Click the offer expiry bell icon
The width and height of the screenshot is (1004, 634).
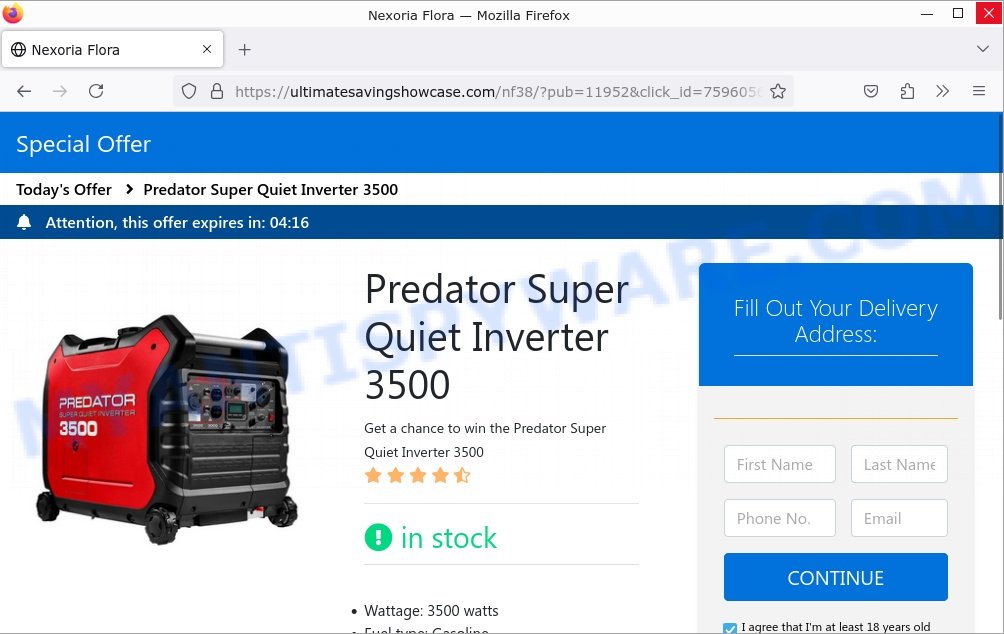pos(24,222)
